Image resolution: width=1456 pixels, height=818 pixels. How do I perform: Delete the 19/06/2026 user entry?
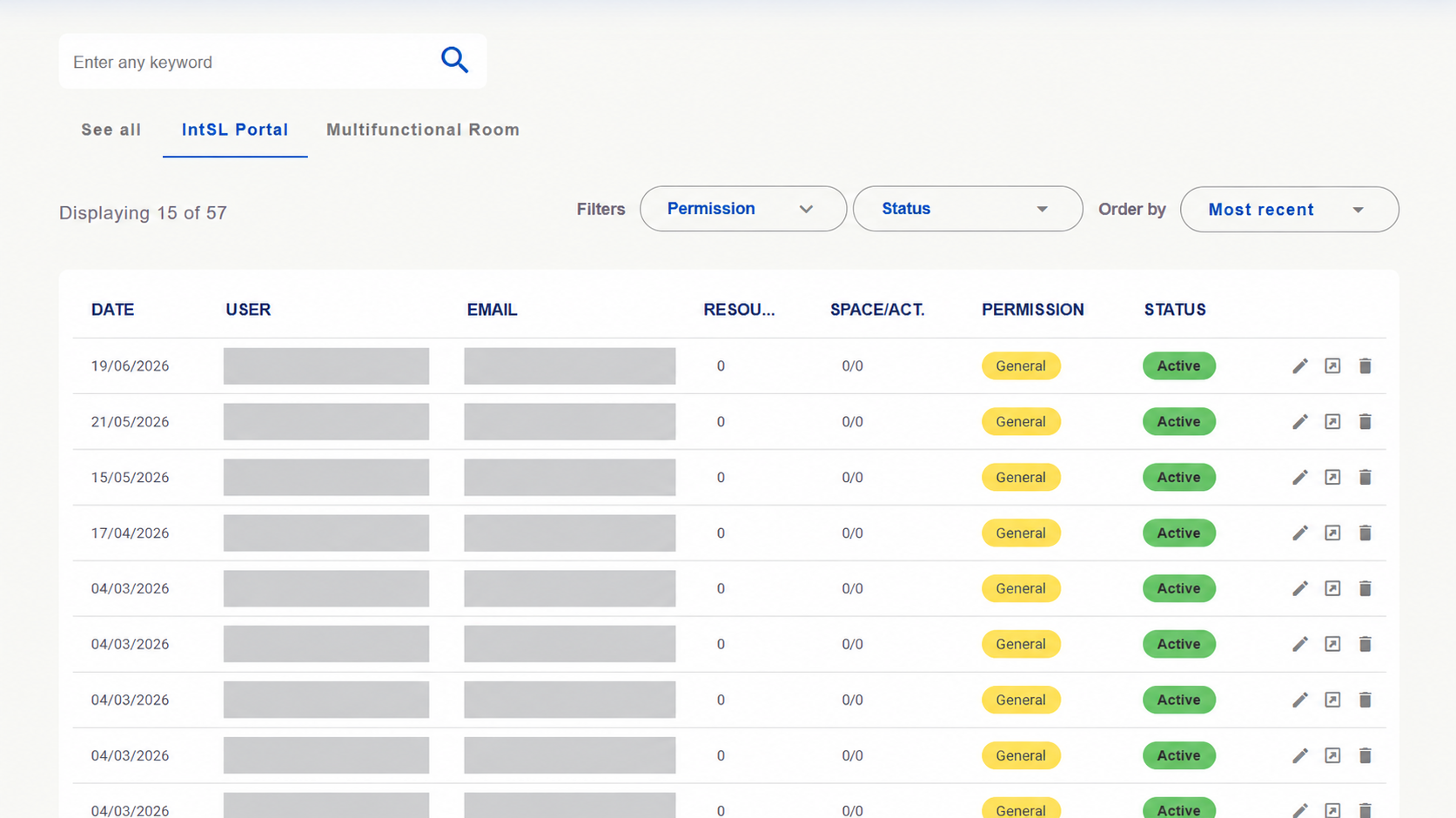[1365, 366]
